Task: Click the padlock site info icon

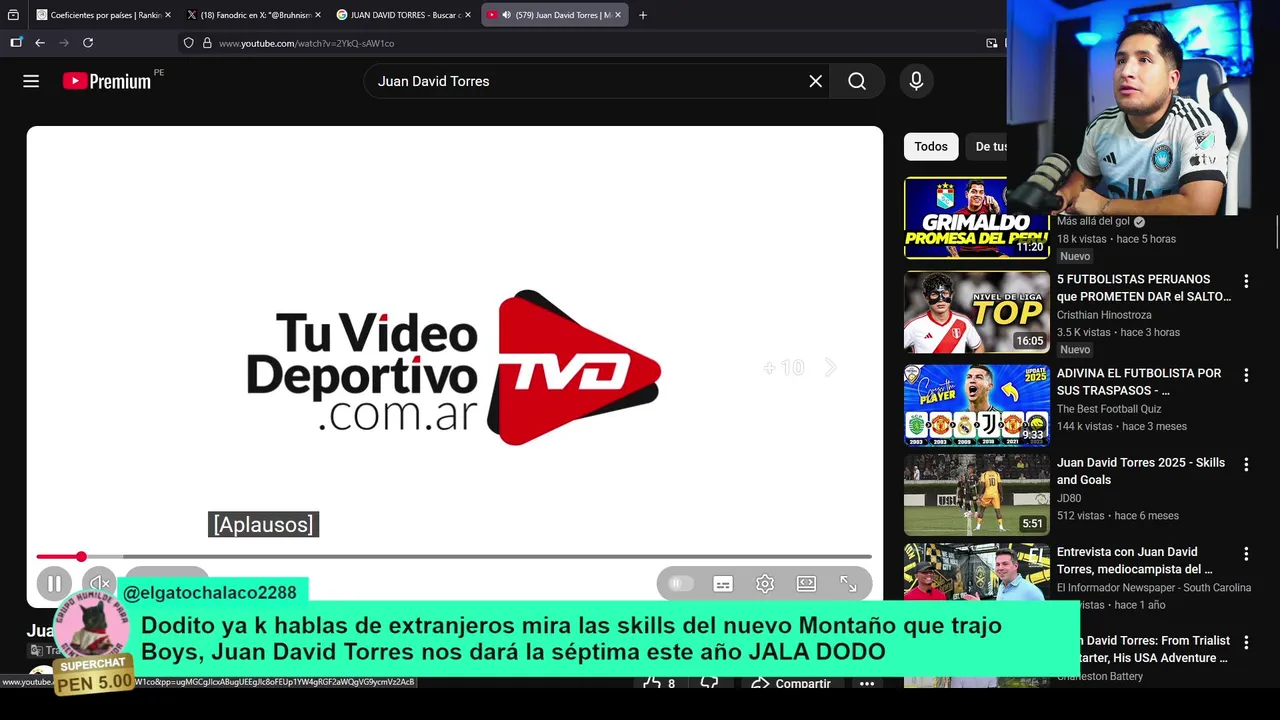Action: [207, 43]
